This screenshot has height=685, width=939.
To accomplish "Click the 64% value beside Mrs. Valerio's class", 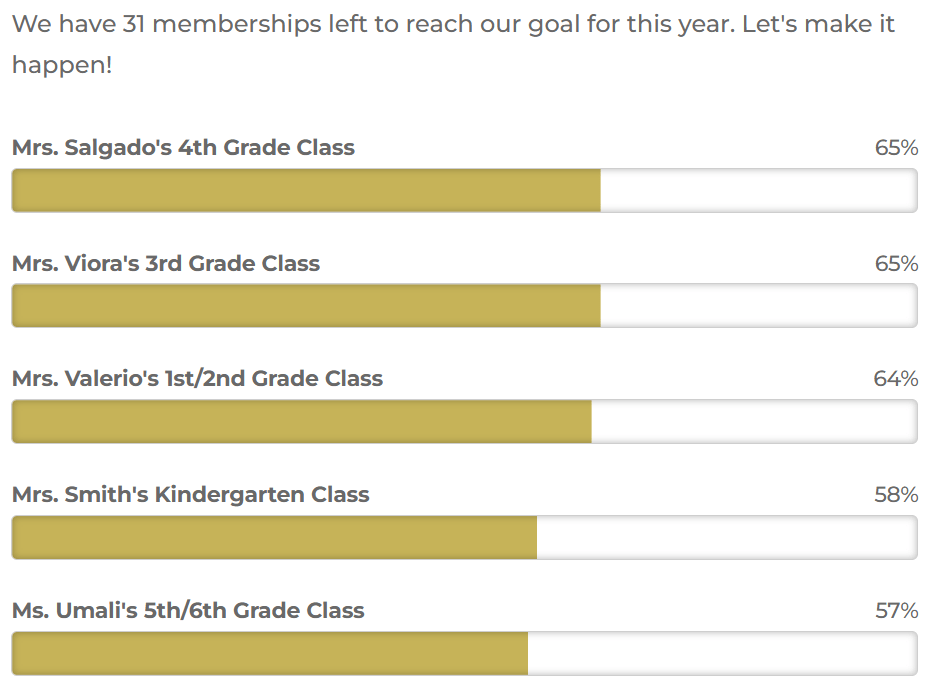I will click(x=896, y=379).
